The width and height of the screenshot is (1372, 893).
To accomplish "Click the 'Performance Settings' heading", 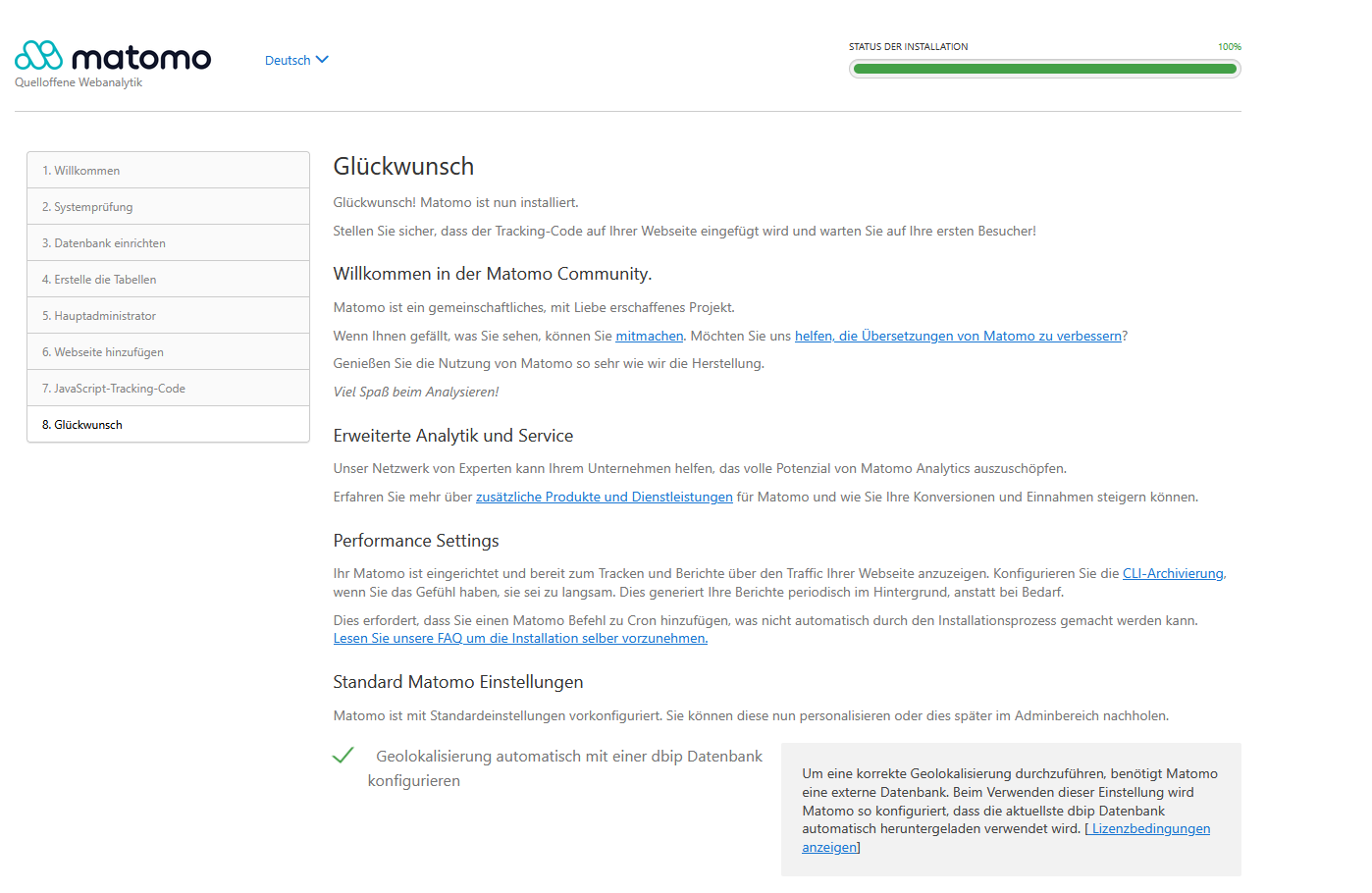I will tap(416, 541).
